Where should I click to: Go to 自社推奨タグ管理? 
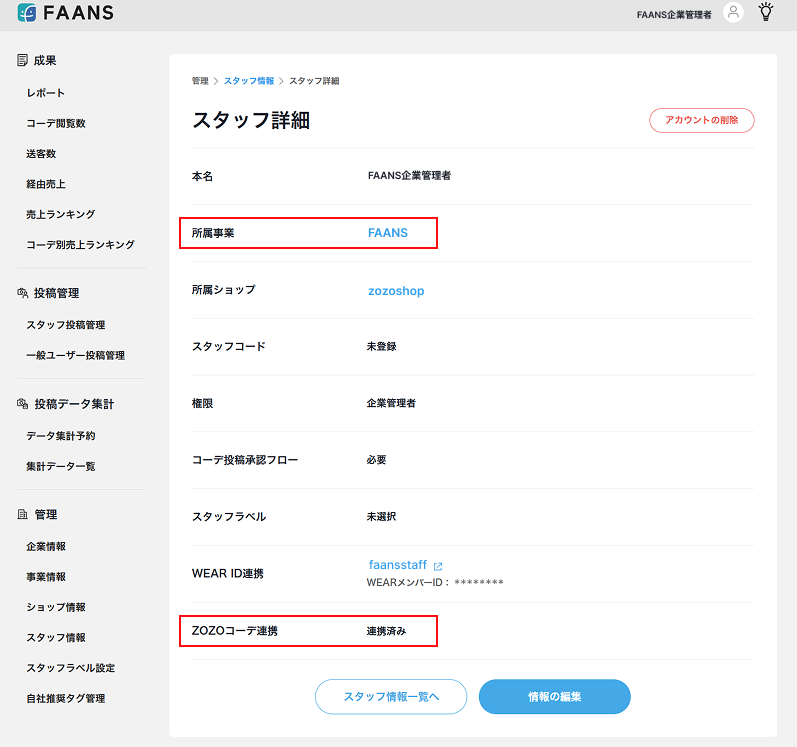(66, 699)
